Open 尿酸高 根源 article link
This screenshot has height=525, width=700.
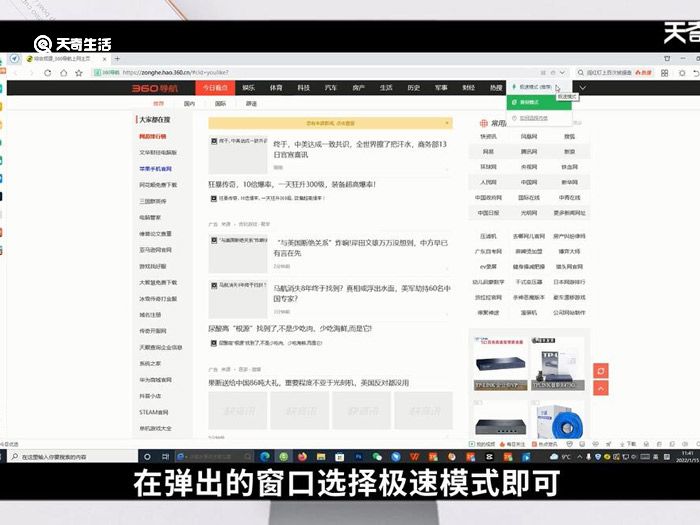(x=290, y=328)
